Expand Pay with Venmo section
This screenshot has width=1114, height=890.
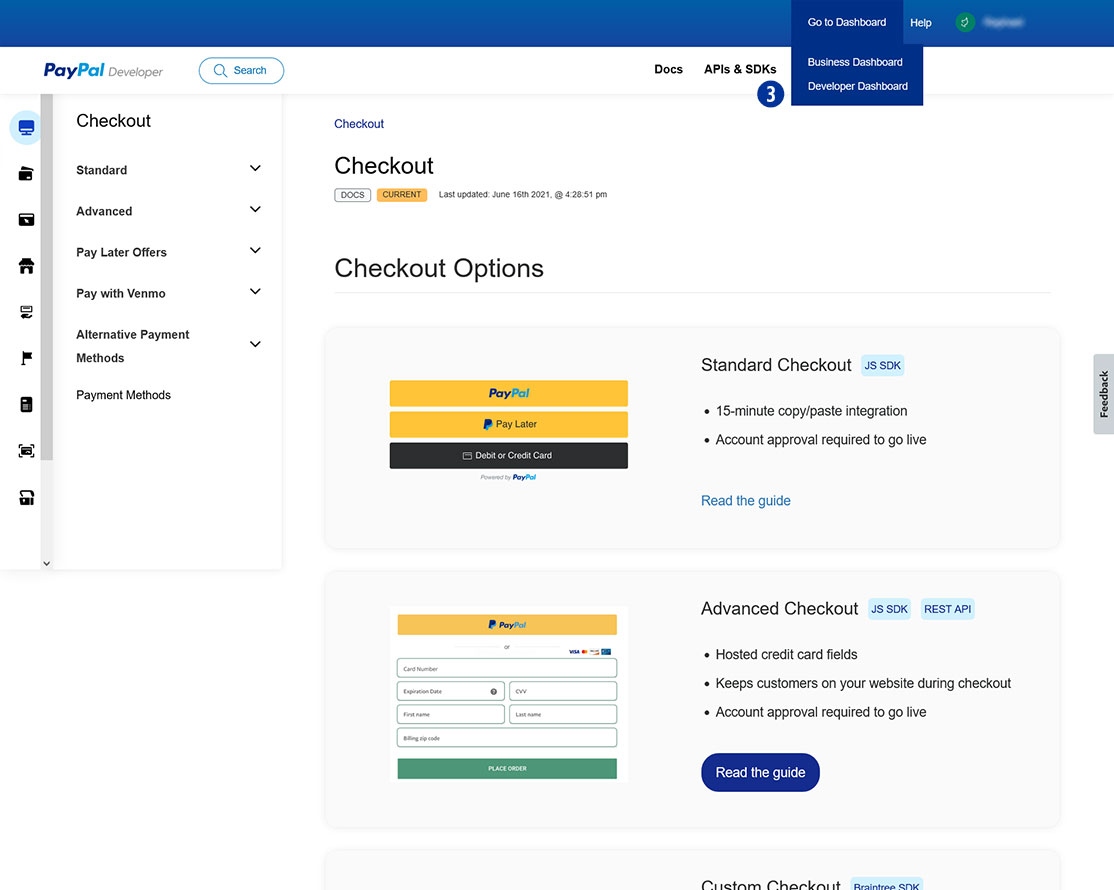pyautogui.click(x=255, y=292)
